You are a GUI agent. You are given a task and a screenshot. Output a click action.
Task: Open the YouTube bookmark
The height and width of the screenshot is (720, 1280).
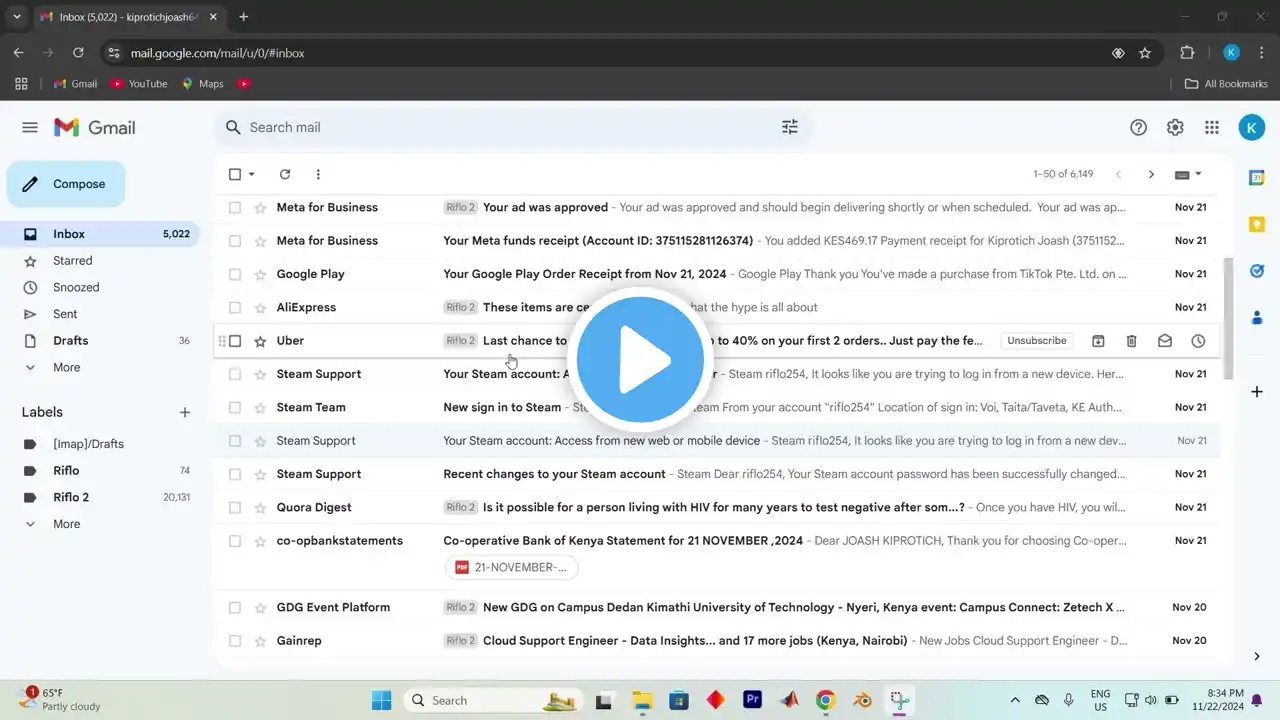[x=139, y=84]
